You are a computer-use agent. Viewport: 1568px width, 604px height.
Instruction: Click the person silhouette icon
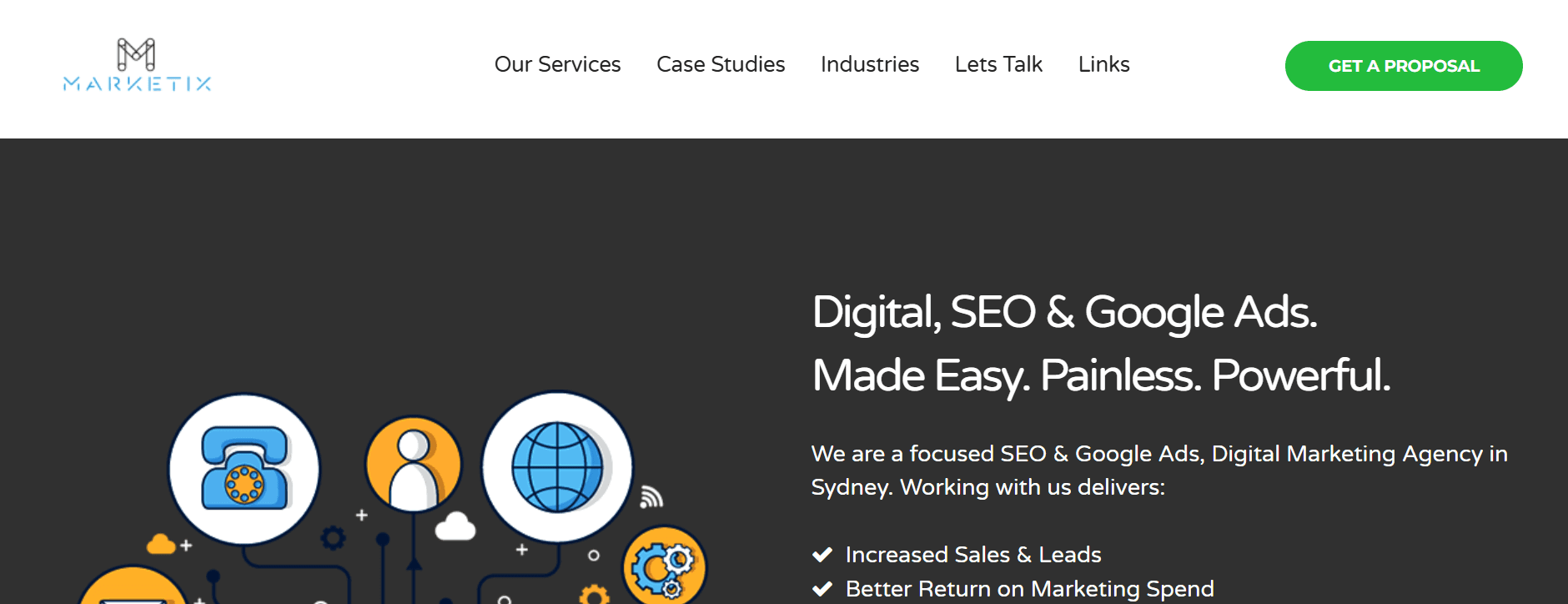pos(412,464)
